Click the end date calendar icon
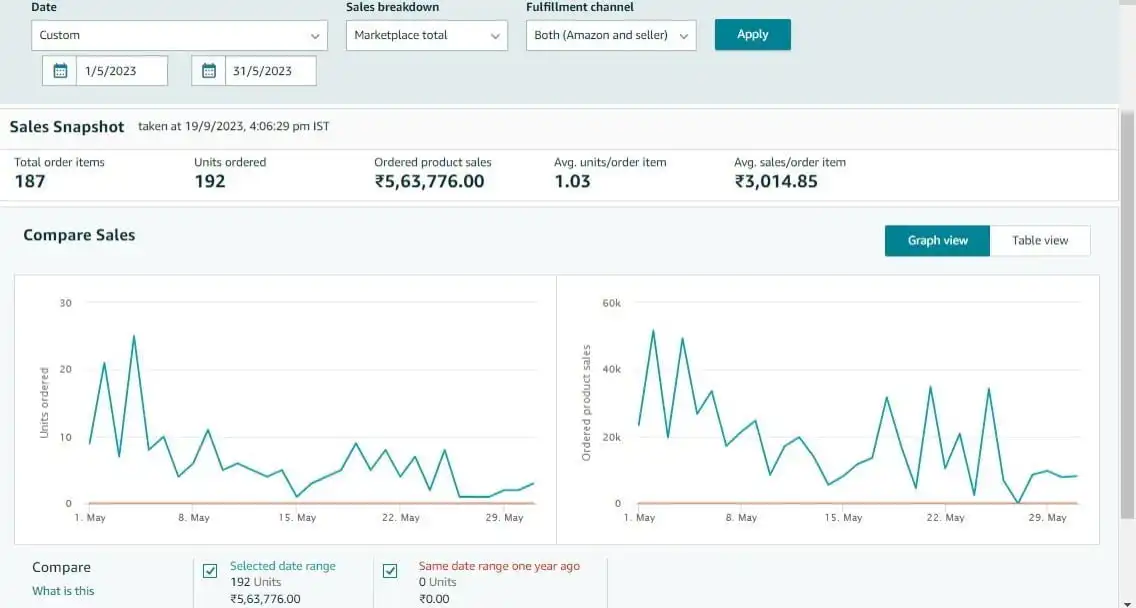The image size is (1136, 608). pos(209,71)
